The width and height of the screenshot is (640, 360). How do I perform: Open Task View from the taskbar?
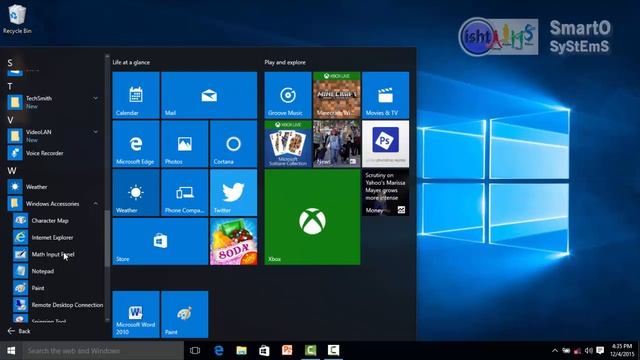195,351
